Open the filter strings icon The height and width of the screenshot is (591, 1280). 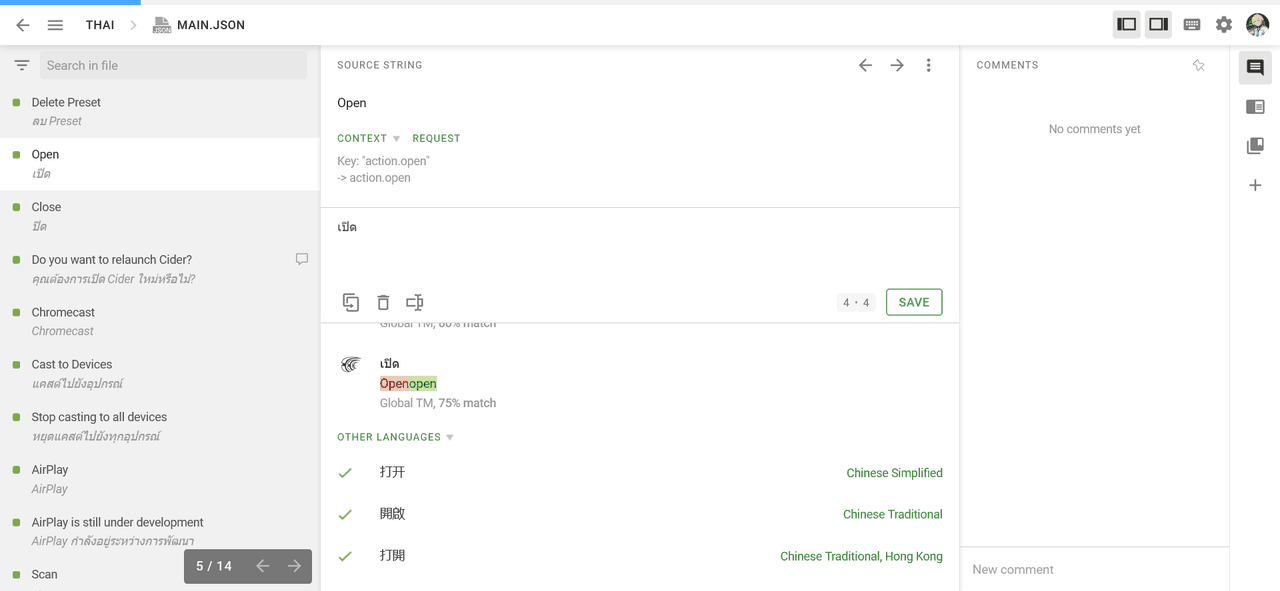tap(21, 66)
